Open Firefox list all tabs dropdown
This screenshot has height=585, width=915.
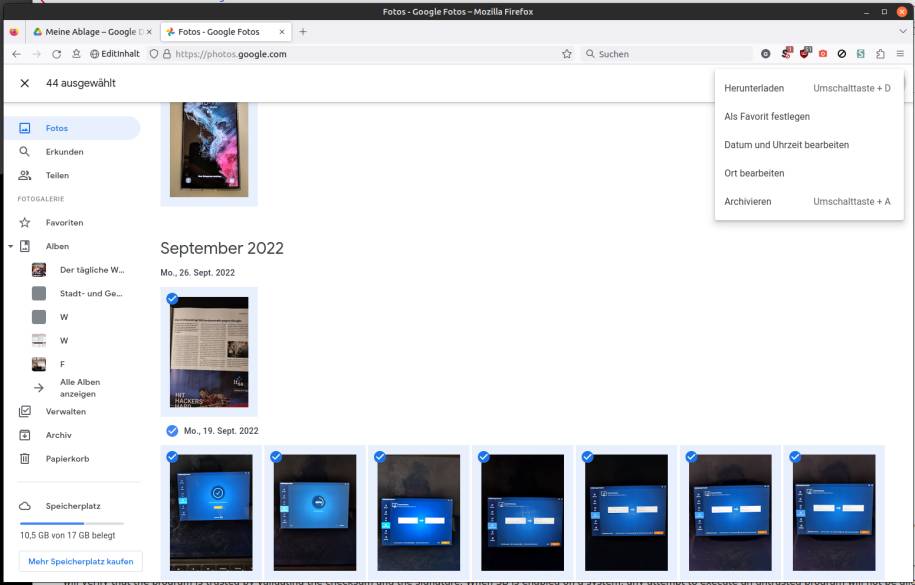(x=902, y=32)
